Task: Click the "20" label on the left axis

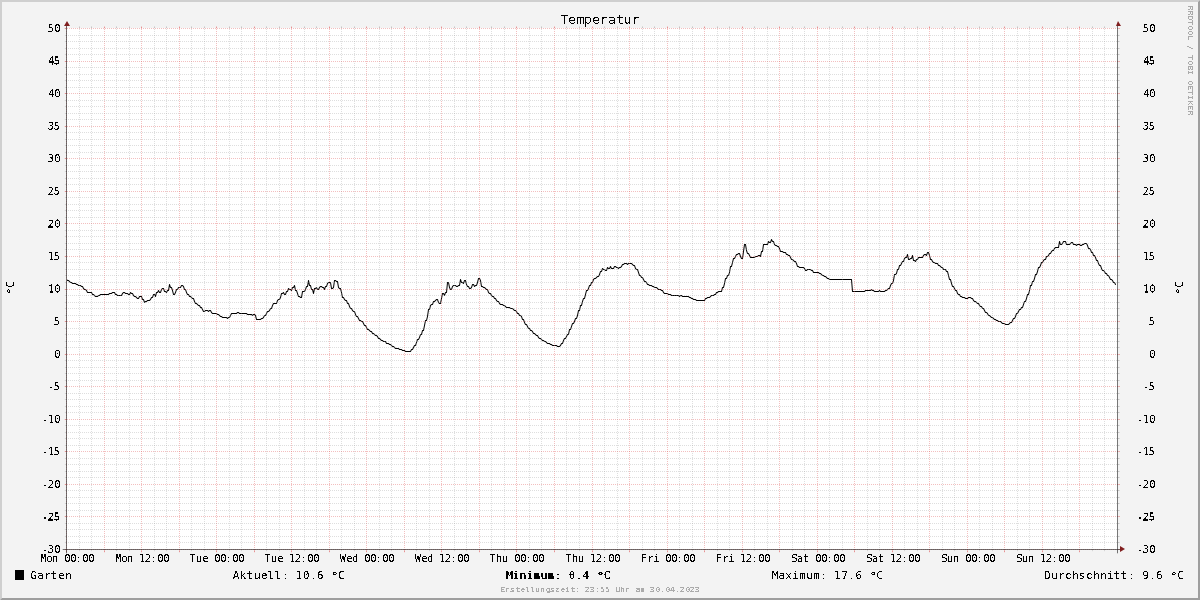Action: coord(54,223)
